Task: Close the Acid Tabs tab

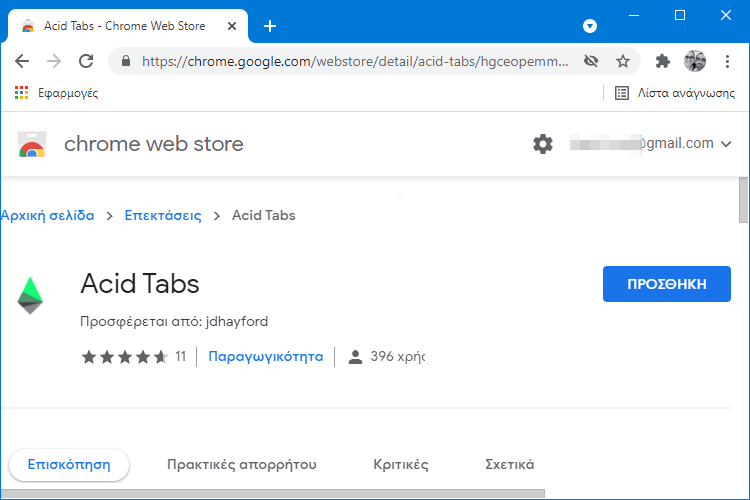Action: click(232, 26)
